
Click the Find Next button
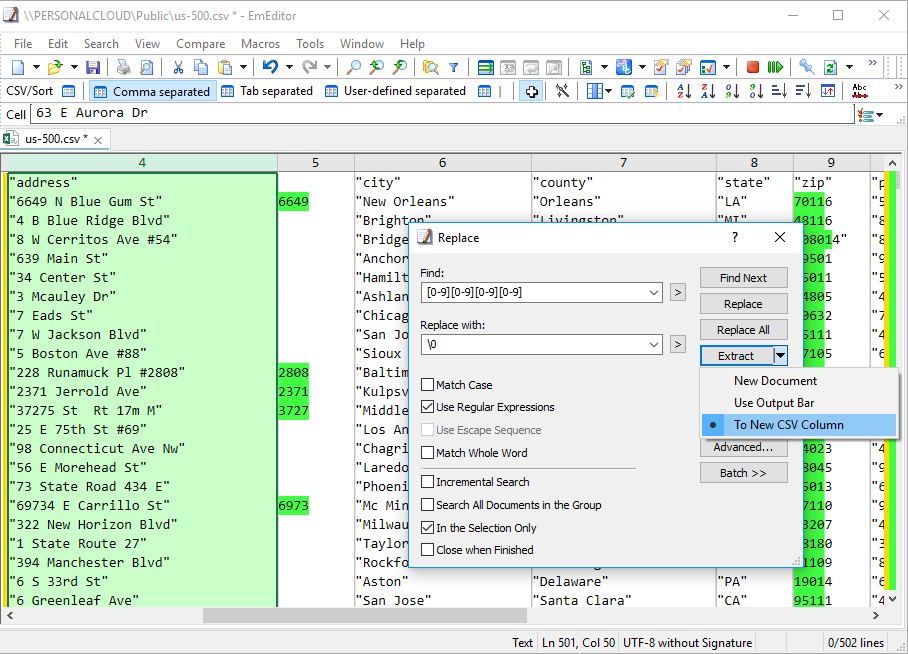pos(744,277)
